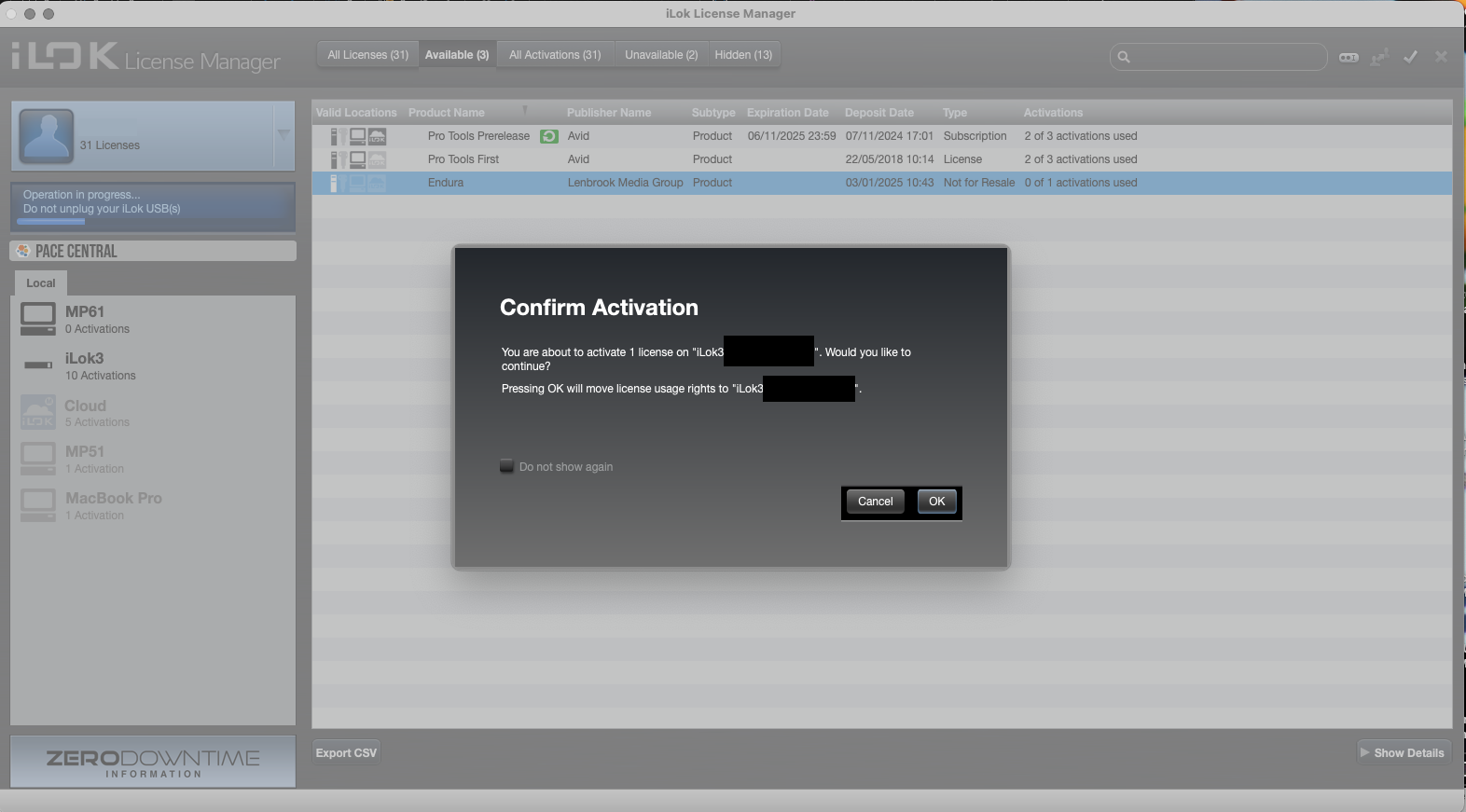Cancel the Confirm Activation dialog
Screen dimensions: 1466x812
pyautogui.click(x=875, y=502)
